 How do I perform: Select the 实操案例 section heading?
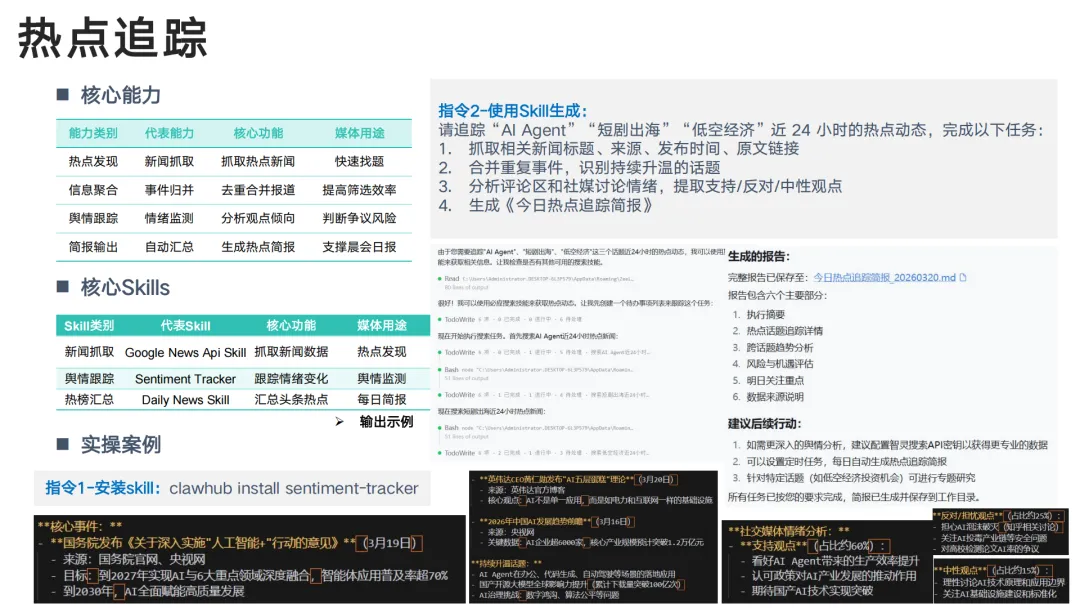click(121, 444)
